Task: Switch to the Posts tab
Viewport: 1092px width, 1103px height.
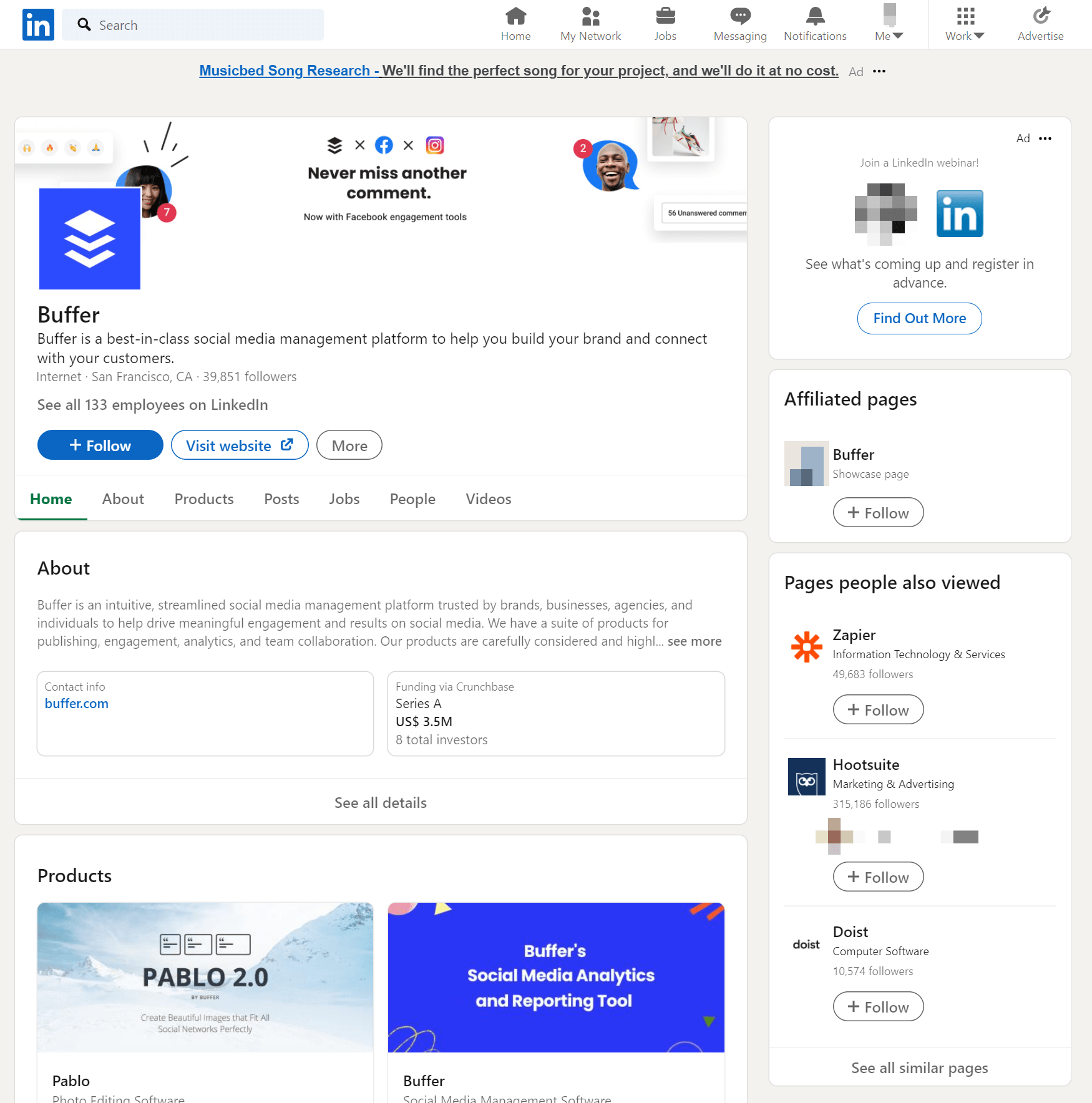Action: tap(281, 498)
